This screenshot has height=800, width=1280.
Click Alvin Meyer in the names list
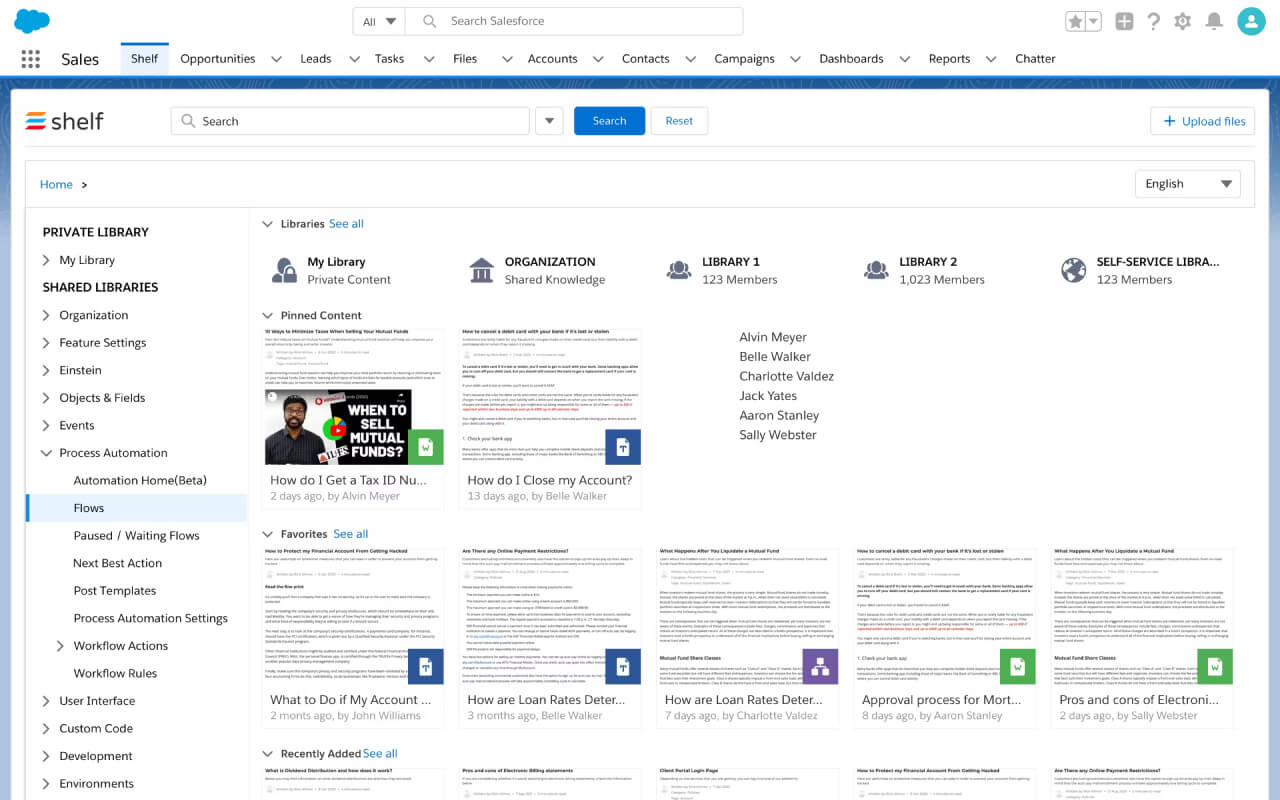[x=773, y=337]
